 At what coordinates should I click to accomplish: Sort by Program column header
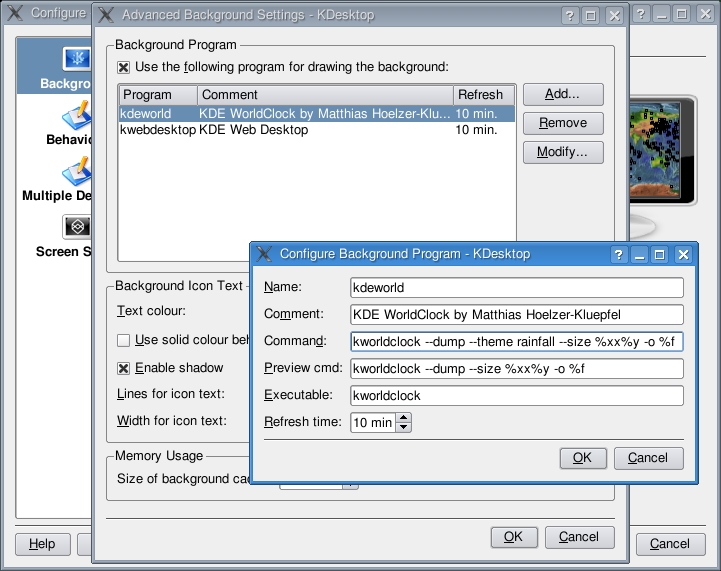(158, 95)
